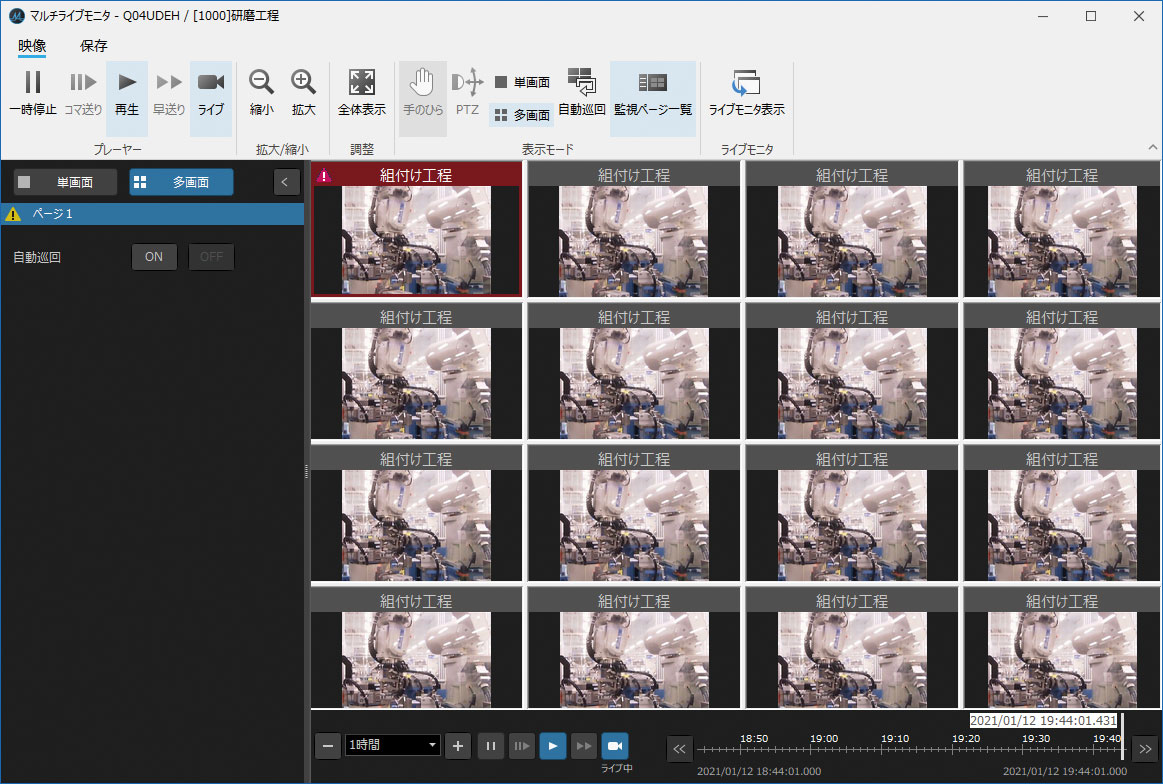Click ライブモニタ表示 icon

point(746,83)
